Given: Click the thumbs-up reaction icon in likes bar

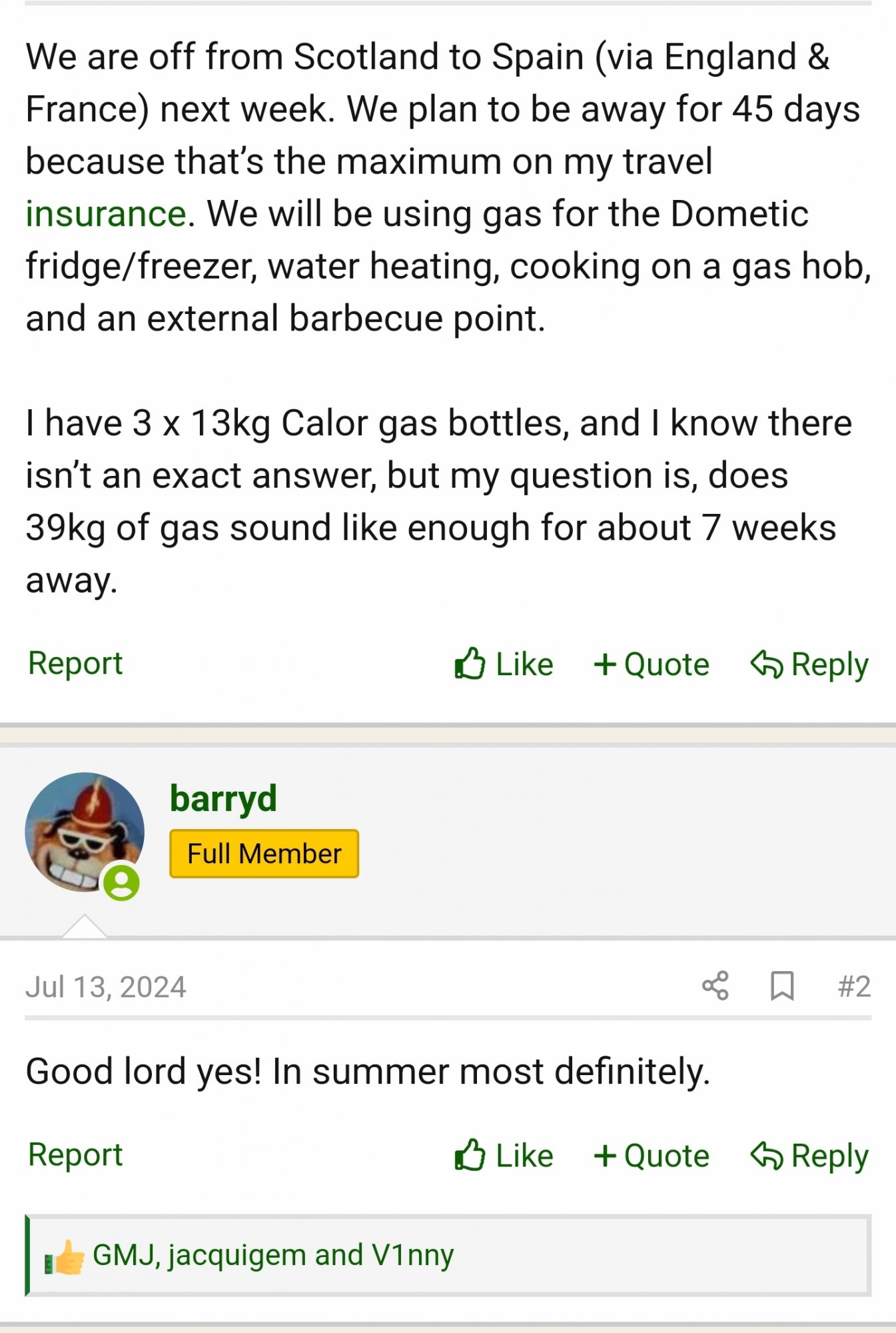Looking at the screenshot, I should (65, 1257).
